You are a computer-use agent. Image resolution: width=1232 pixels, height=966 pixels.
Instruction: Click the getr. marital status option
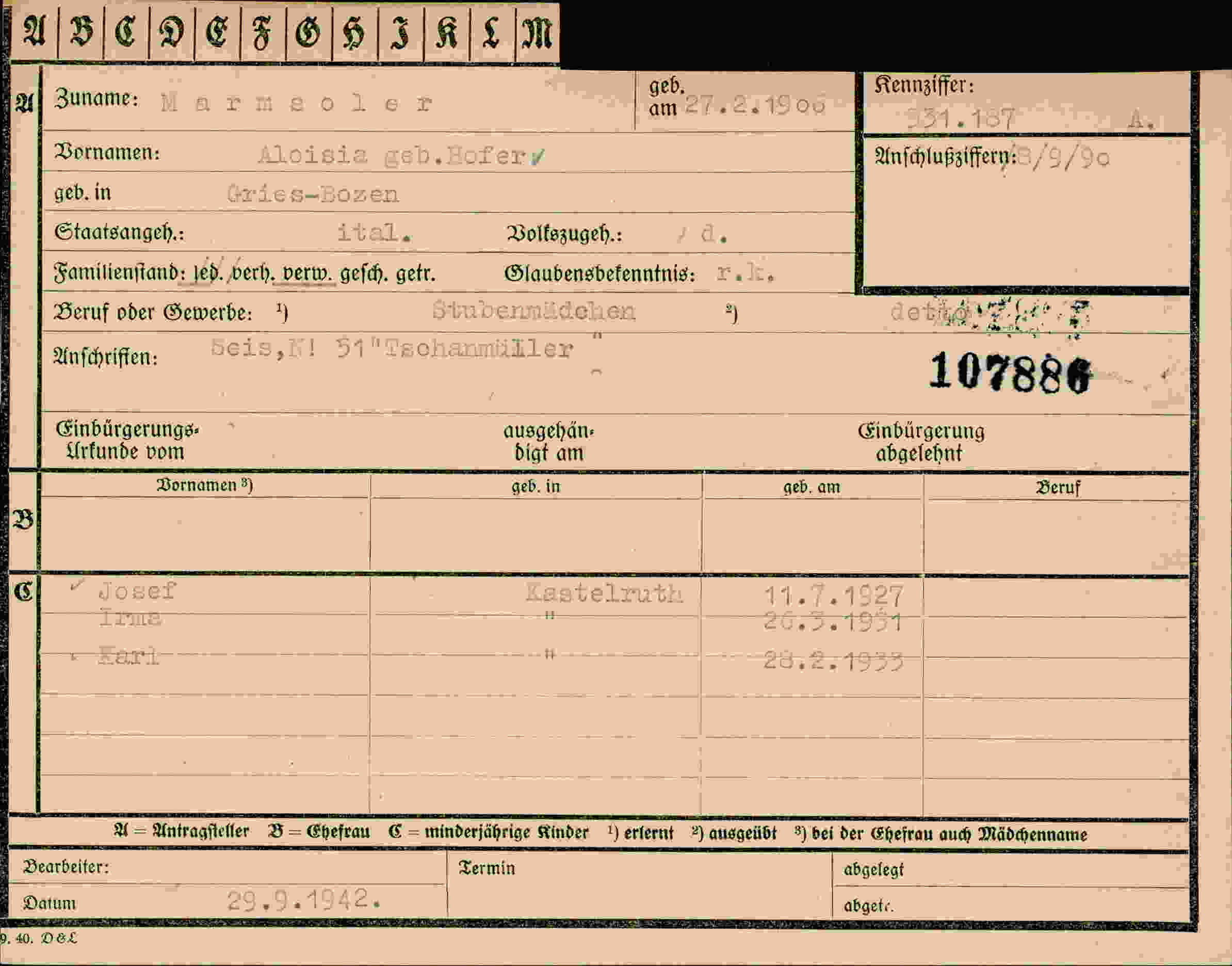pyautogui.click(x=415, y=273)
